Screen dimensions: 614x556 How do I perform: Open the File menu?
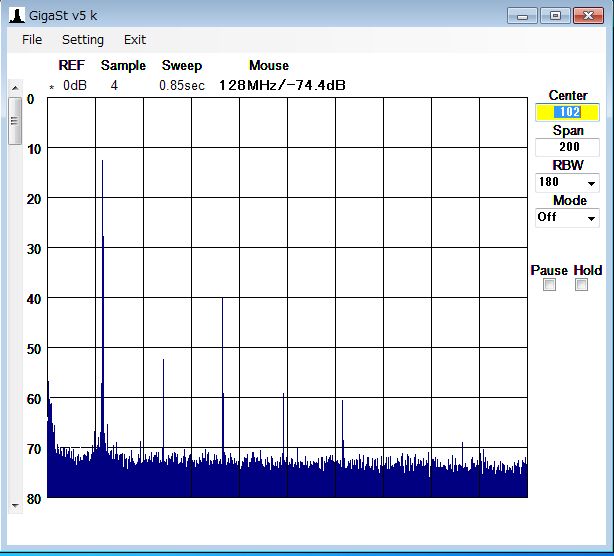pos(32,40)
